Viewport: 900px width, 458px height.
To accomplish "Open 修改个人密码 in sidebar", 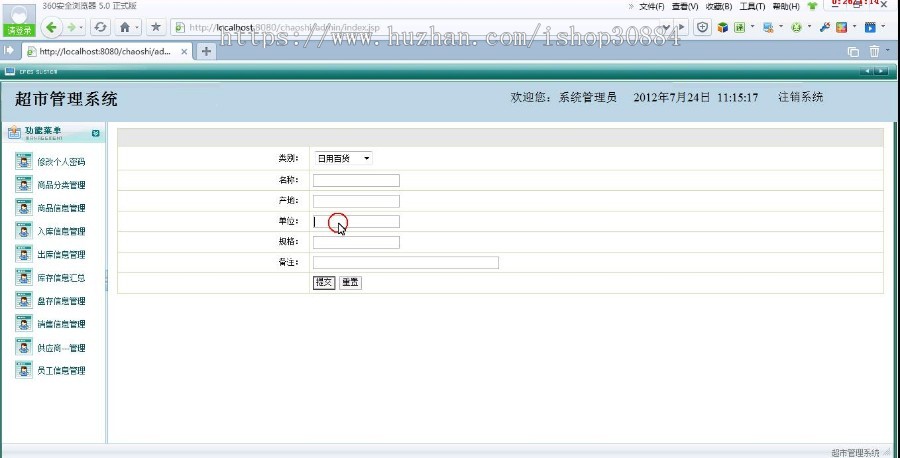I will pyautogui.click(x=61, y=162).
